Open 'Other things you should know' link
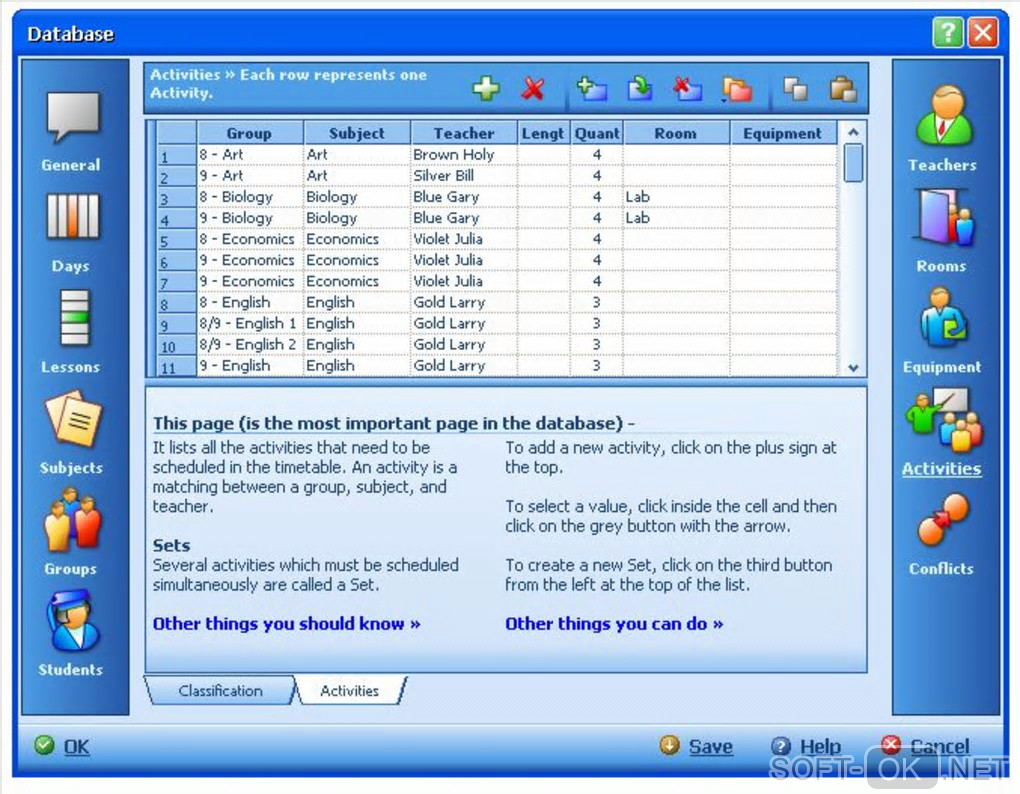This screenshot has height=794, width=1020. tap(286, 624)
